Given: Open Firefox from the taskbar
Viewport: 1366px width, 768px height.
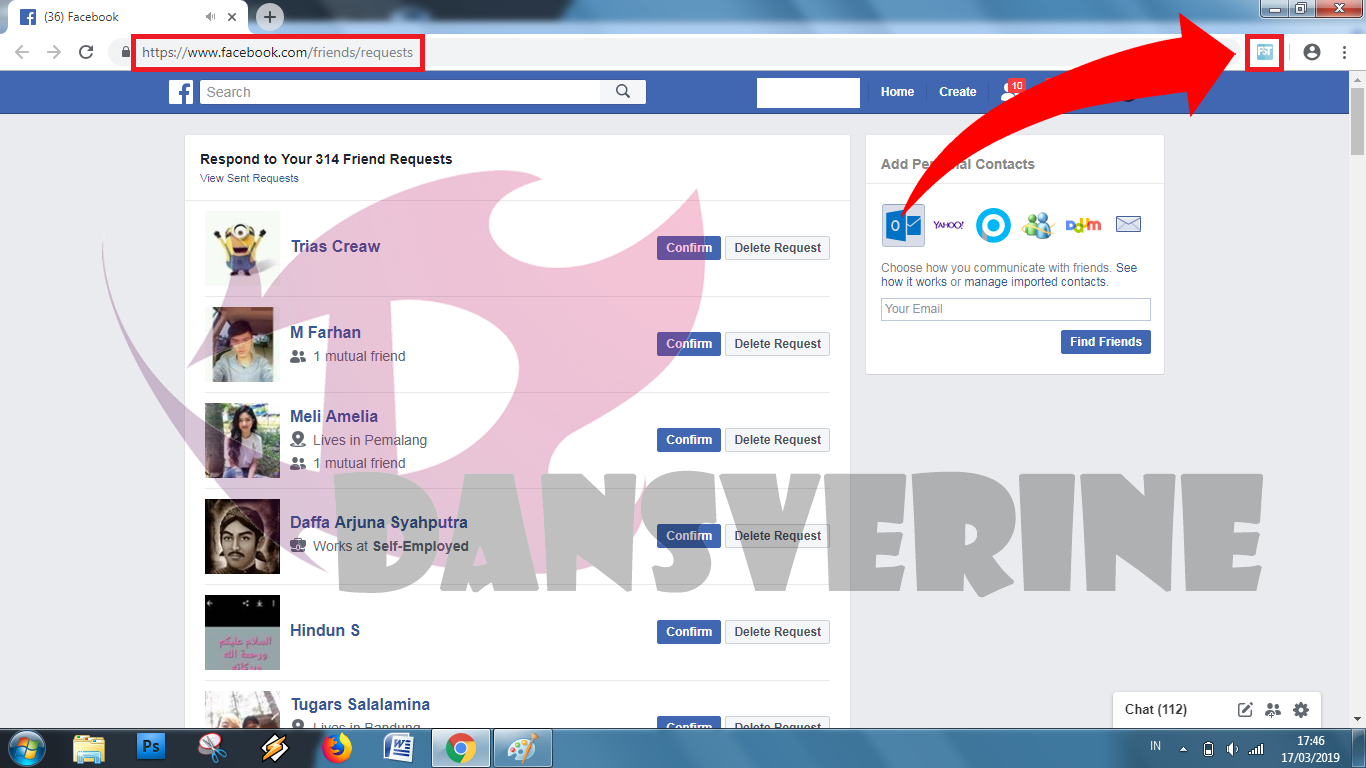Looking at the screenshot, I should click(337, 748).
